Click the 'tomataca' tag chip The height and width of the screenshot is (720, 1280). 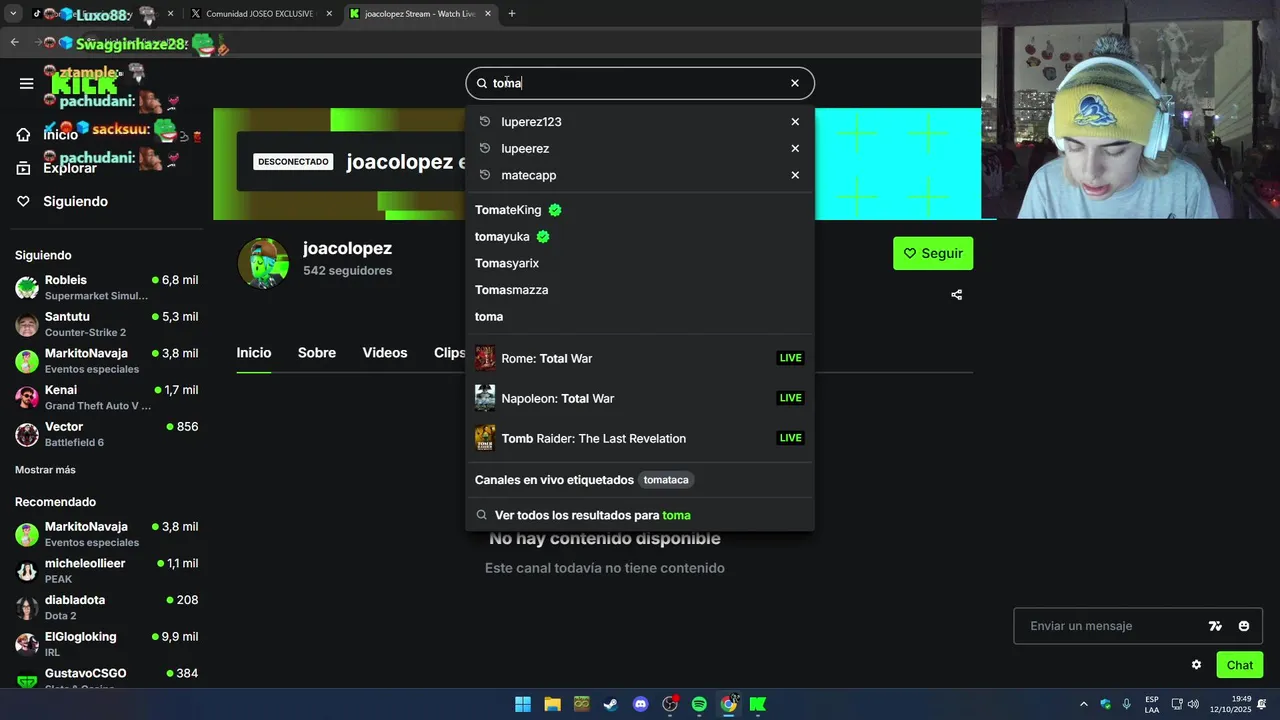click(x=666, y=480)
